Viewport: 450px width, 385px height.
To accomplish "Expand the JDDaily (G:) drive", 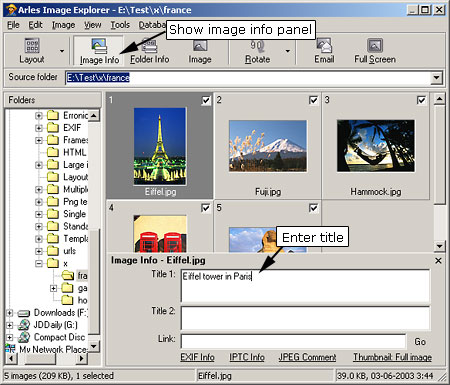I will point(9,325).
